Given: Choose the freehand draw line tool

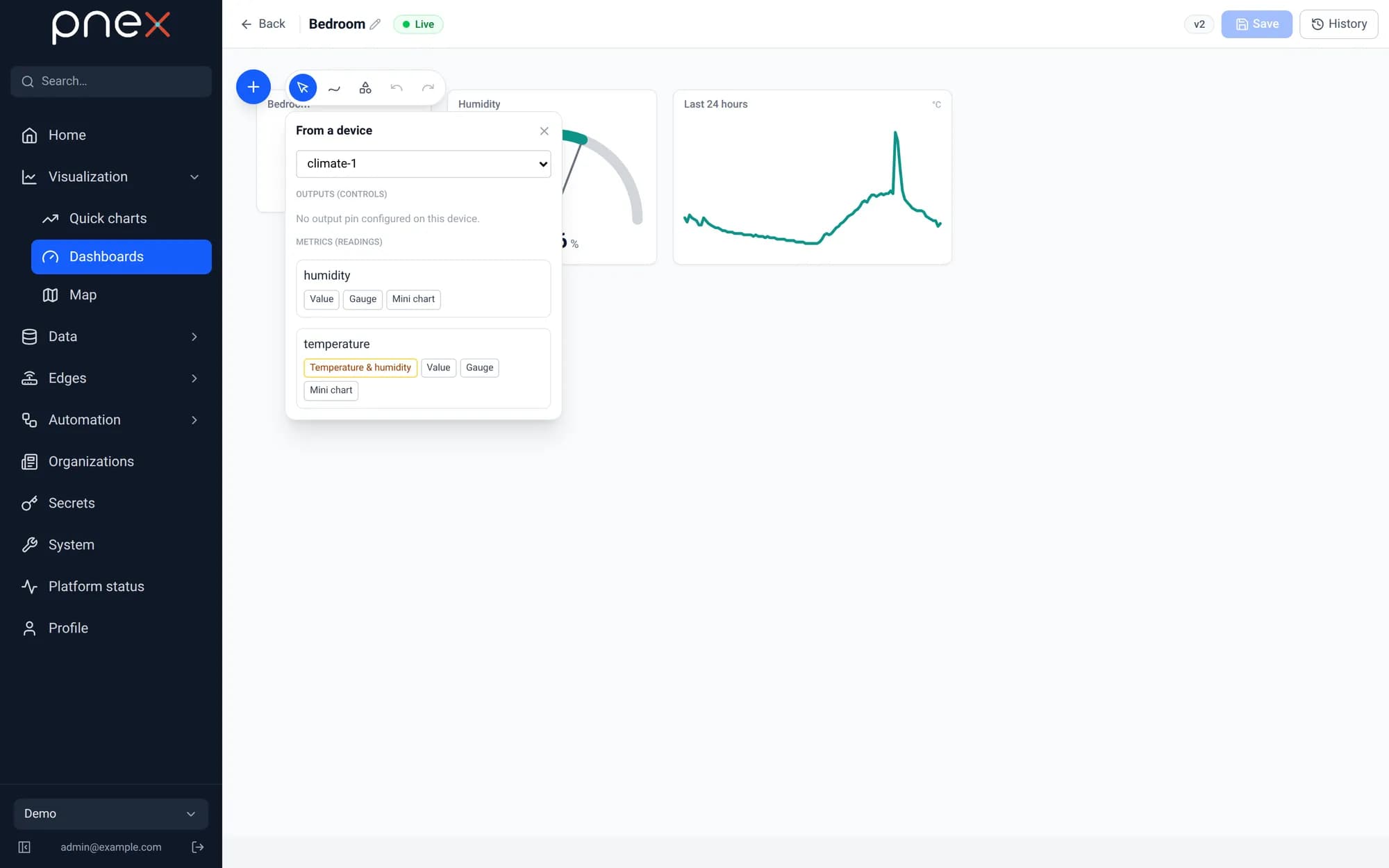Looking at the screenshot, I should click(334, 87).
